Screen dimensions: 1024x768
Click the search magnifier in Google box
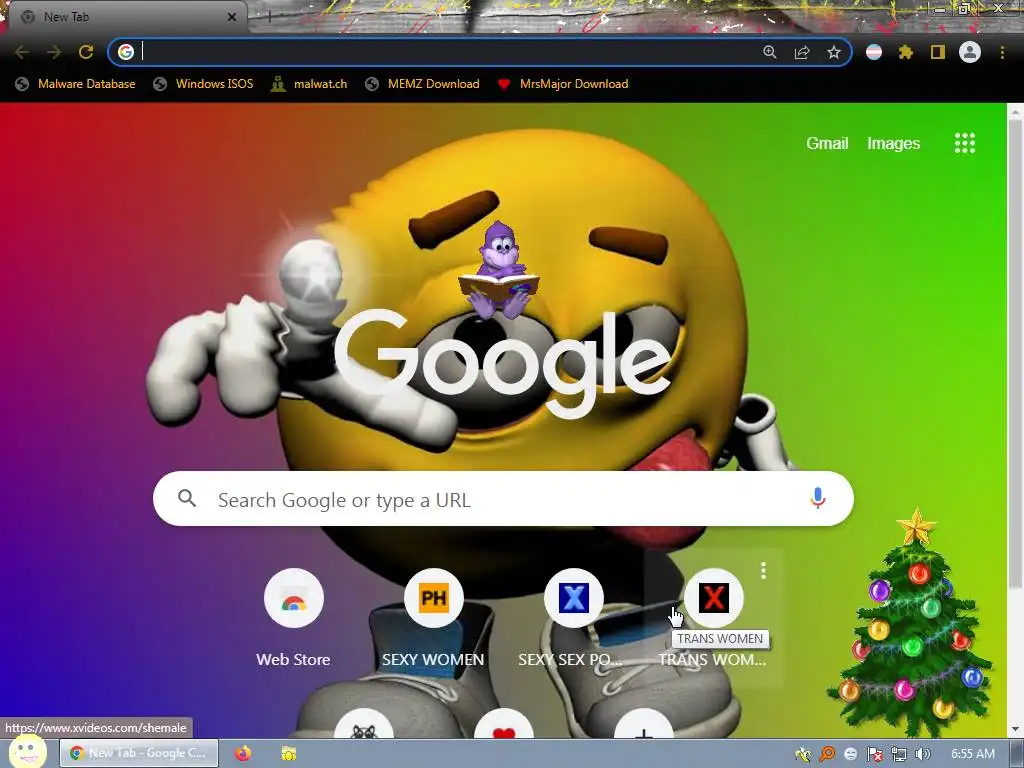pyautogui.click(x=187, y=498)
